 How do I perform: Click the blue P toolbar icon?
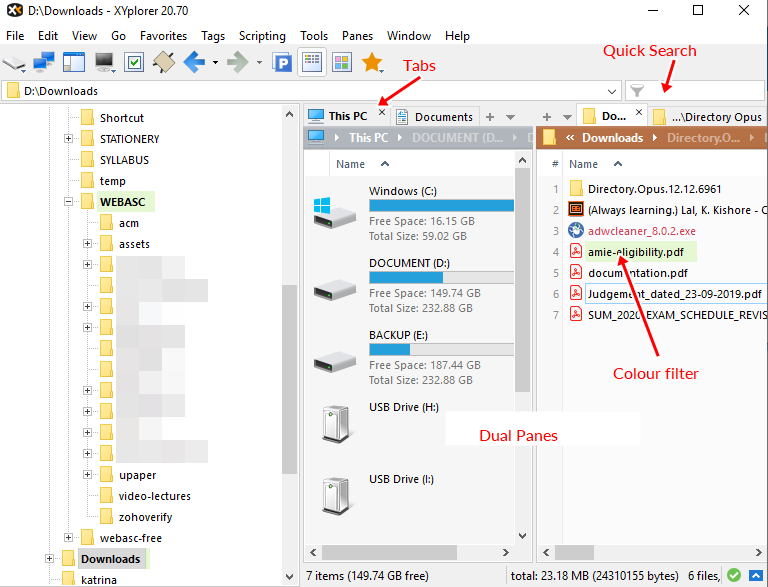[282, 63]
